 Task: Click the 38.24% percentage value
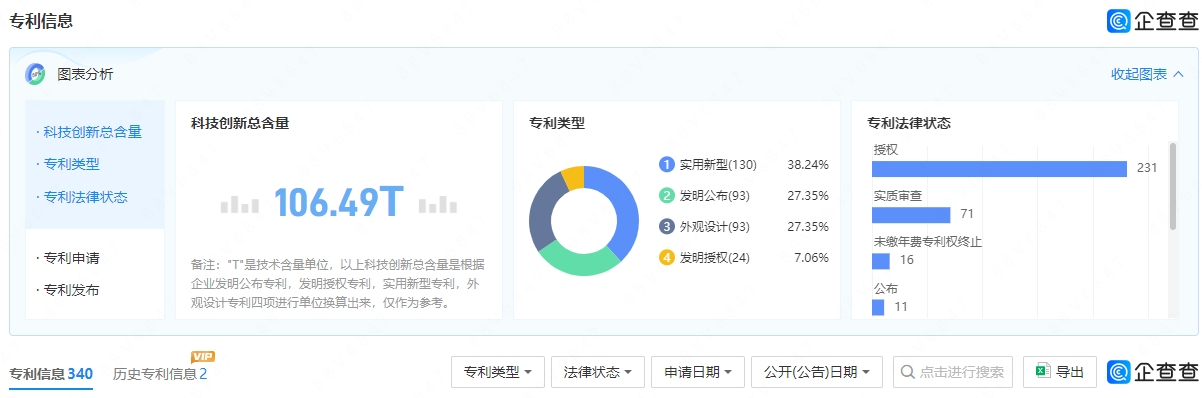tap(808, 164)
